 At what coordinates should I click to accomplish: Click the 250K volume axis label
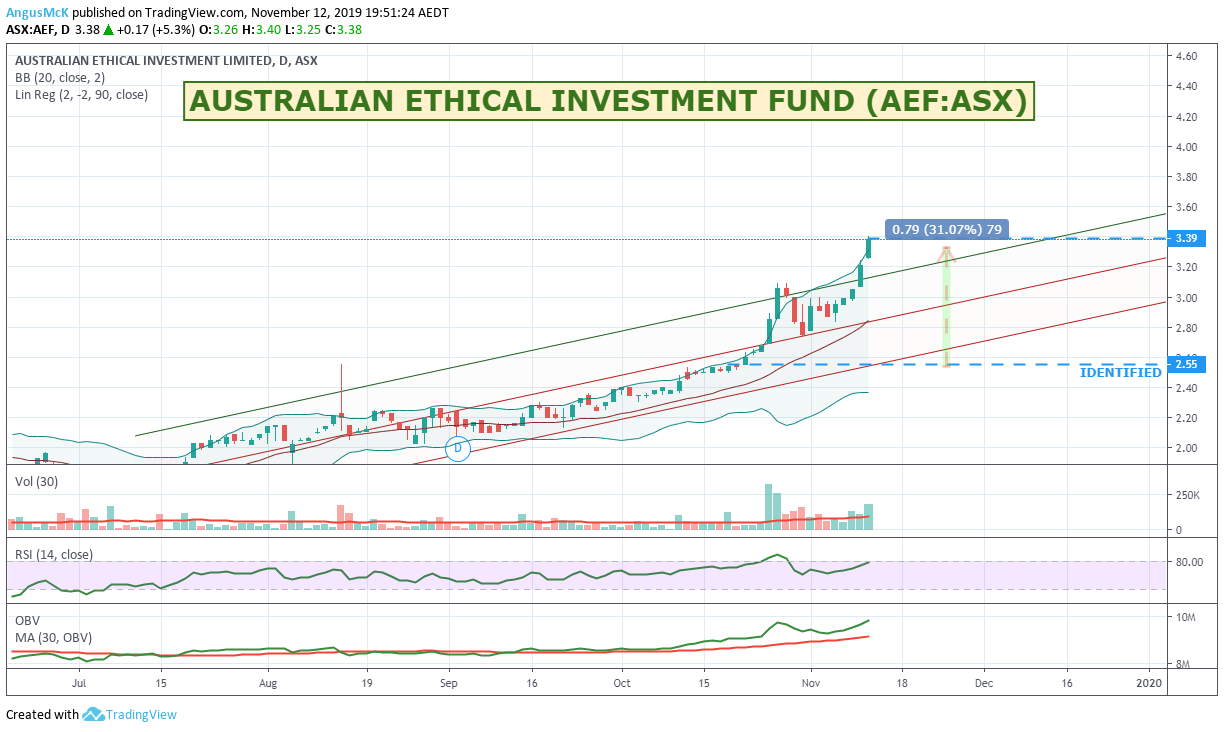[1187, 496]
